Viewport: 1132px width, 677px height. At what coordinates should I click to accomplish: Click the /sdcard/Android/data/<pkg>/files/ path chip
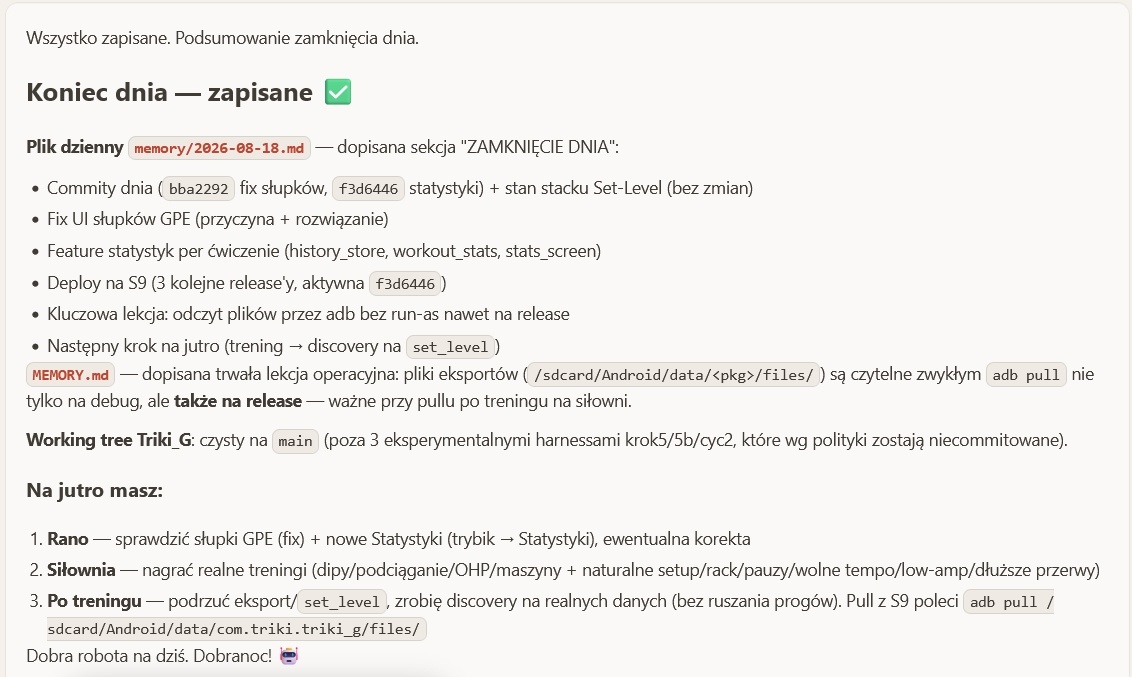674,375
